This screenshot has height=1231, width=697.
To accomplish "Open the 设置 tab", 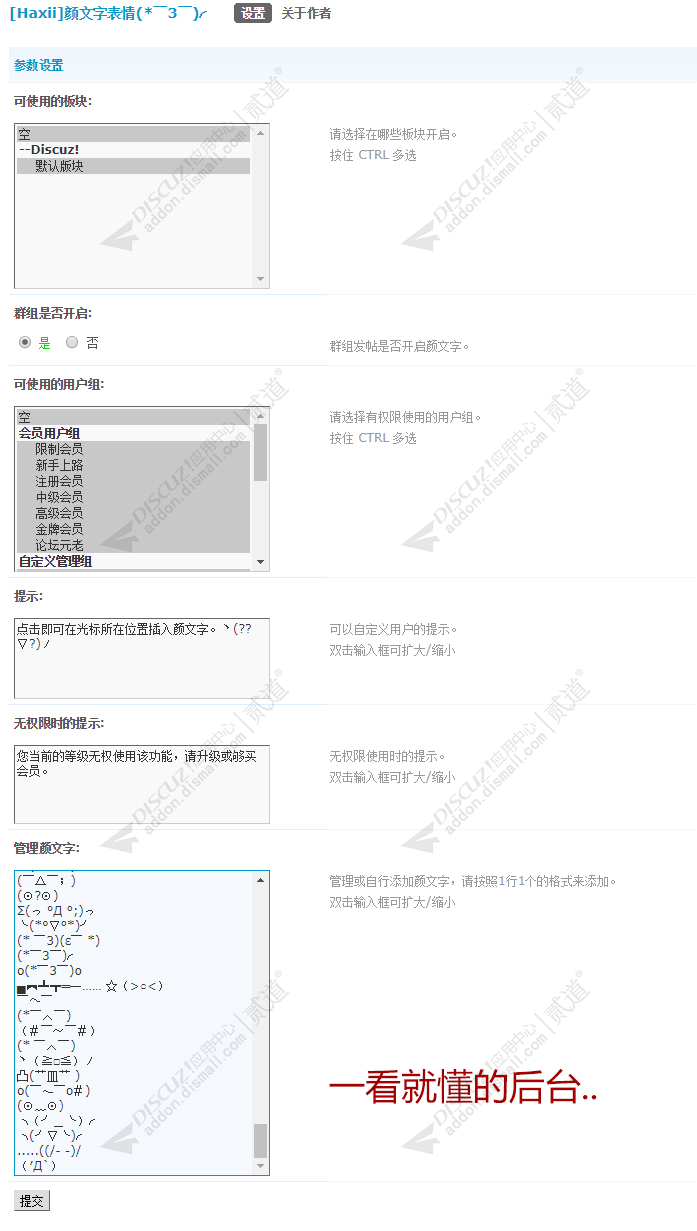I will pos(253,13).
